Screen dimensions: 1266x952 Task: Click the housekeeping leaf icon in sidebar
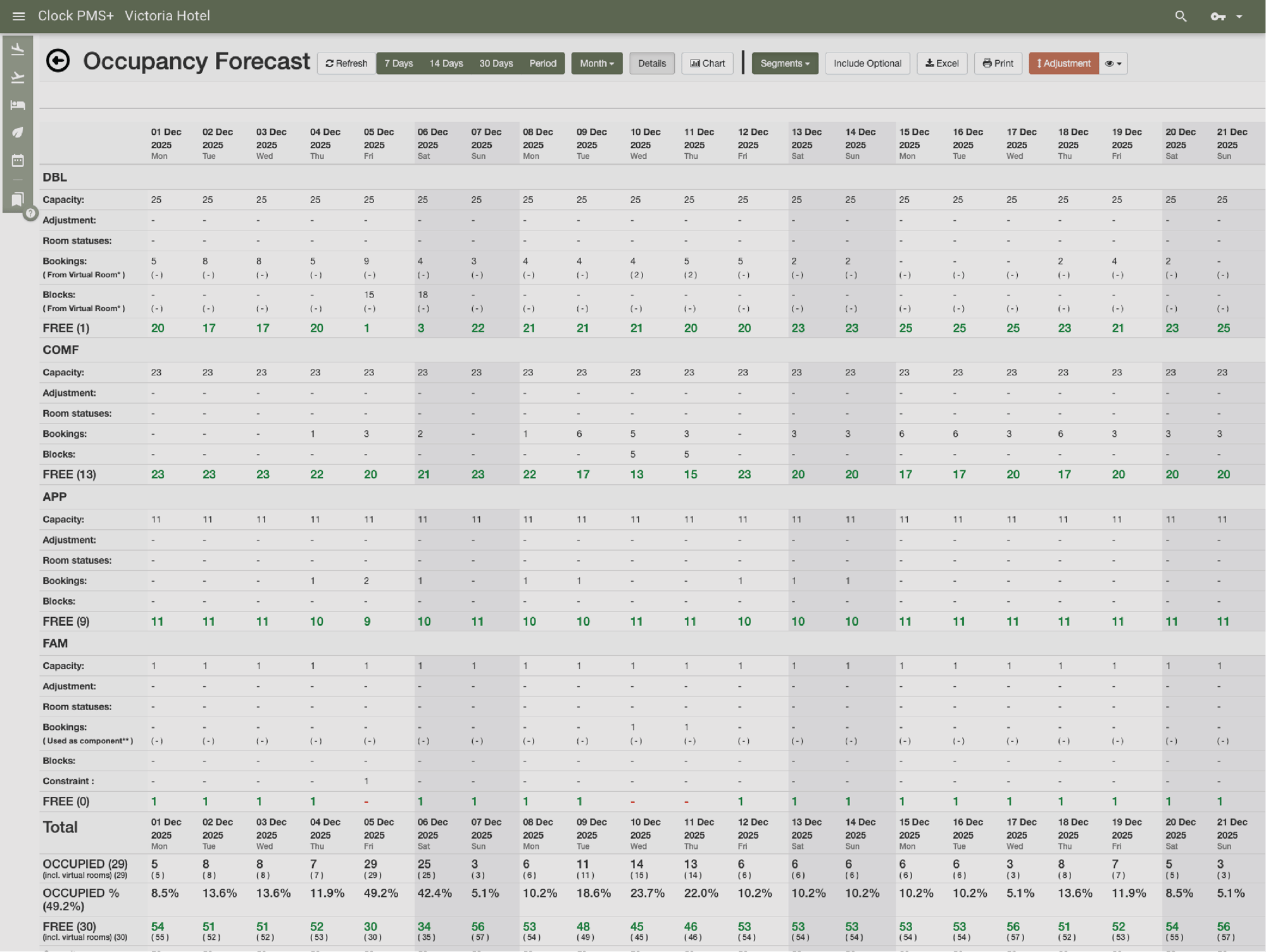tap(17, 133)
